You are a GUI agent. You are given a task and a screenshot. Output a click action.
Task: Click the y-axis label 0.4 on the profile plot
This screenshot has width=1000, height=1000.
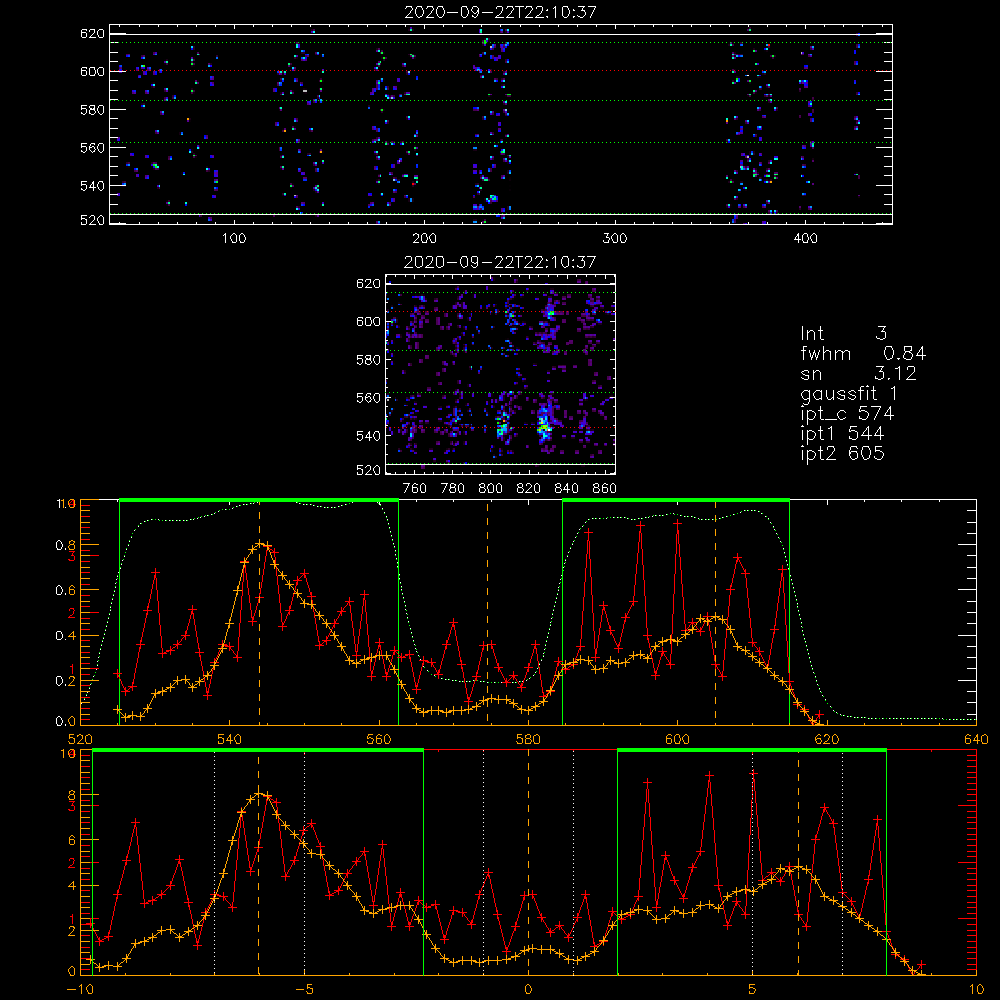pos(65,636)
